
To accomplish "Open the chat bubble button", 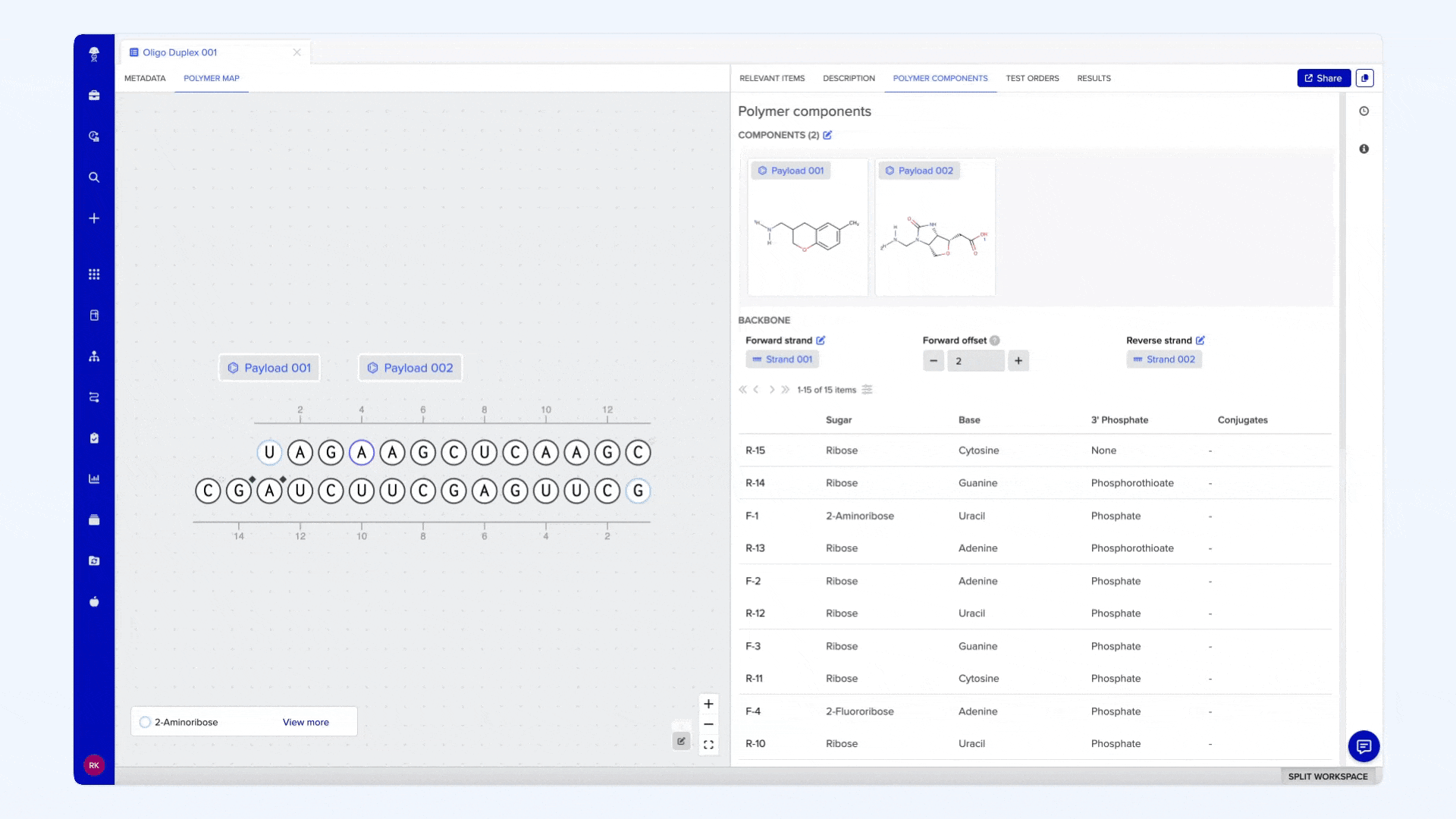I will [x=1363, y=746].
